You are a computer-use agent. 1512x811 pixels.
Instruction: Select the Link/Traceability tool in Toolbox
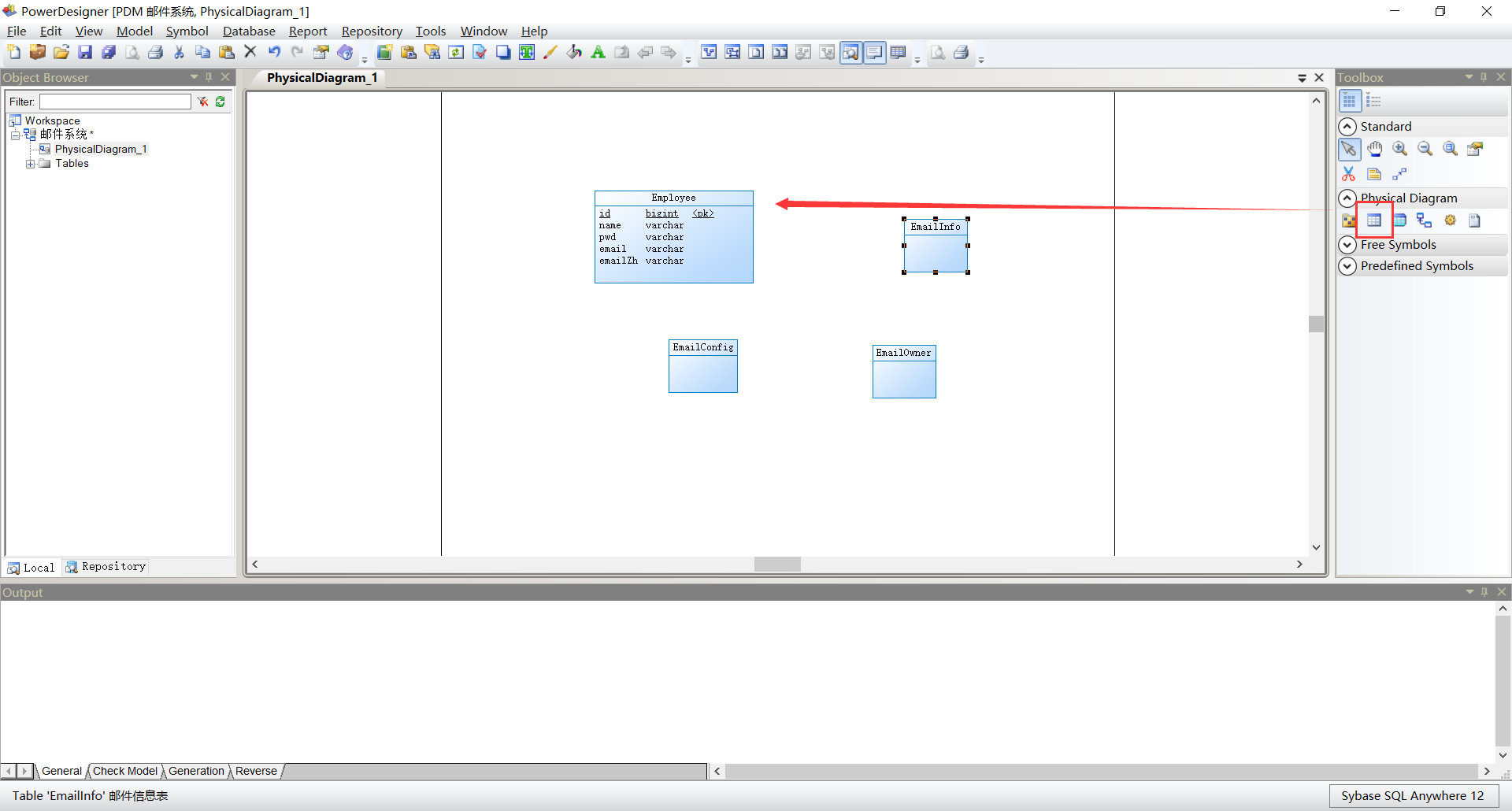tap(1399, 174)
